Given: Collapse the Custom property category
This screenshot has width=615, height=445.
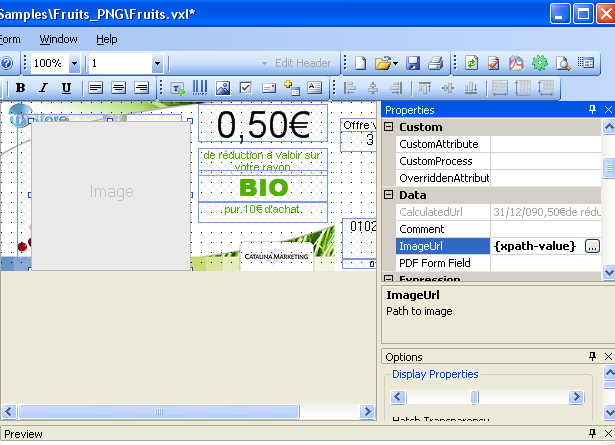Looking at the screenshot, I should 389,127.
